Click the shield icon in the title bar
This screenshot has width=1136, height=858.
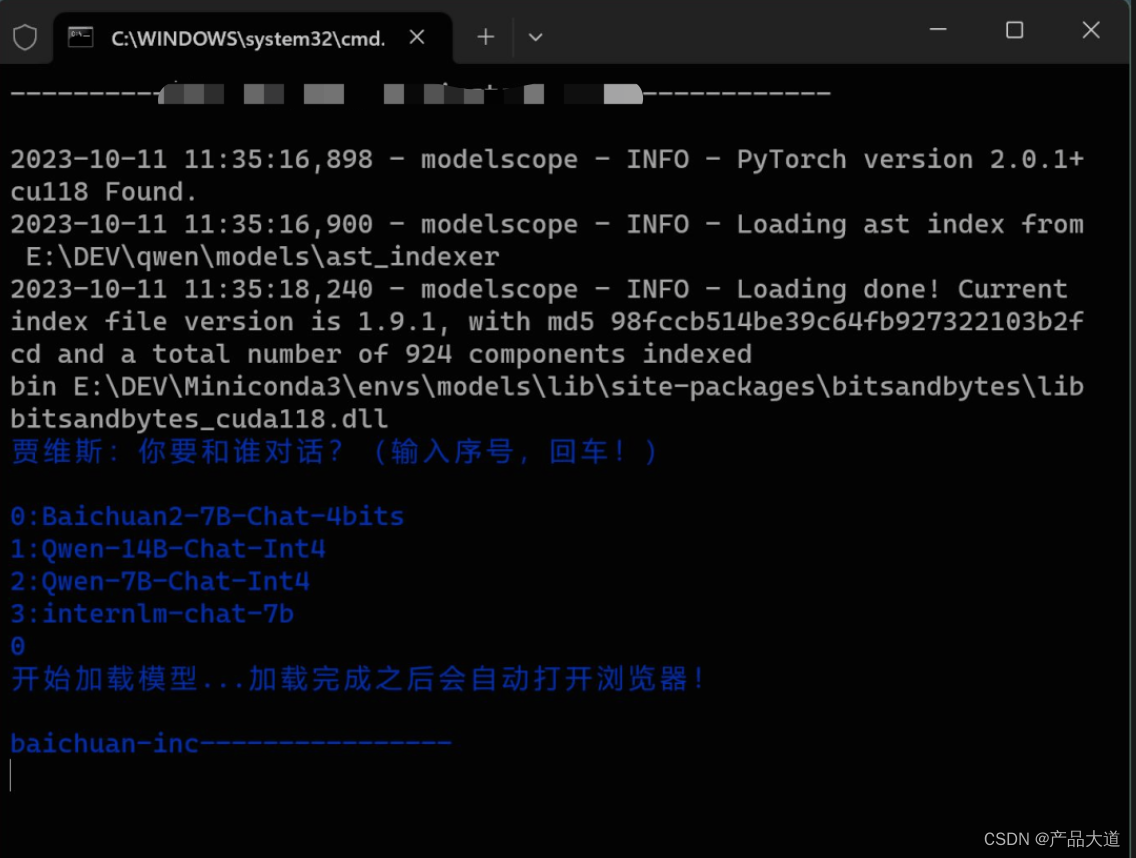tap(25, 37)
